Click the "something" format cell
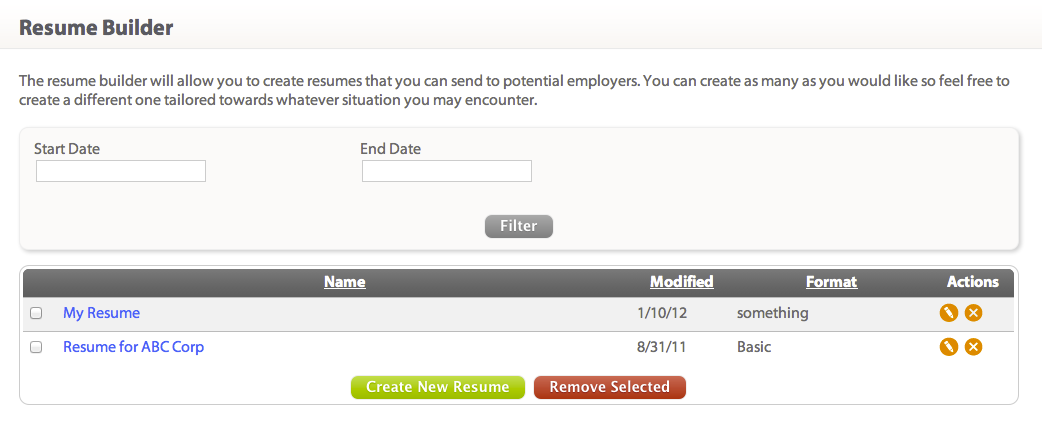 tap(772, 313)
